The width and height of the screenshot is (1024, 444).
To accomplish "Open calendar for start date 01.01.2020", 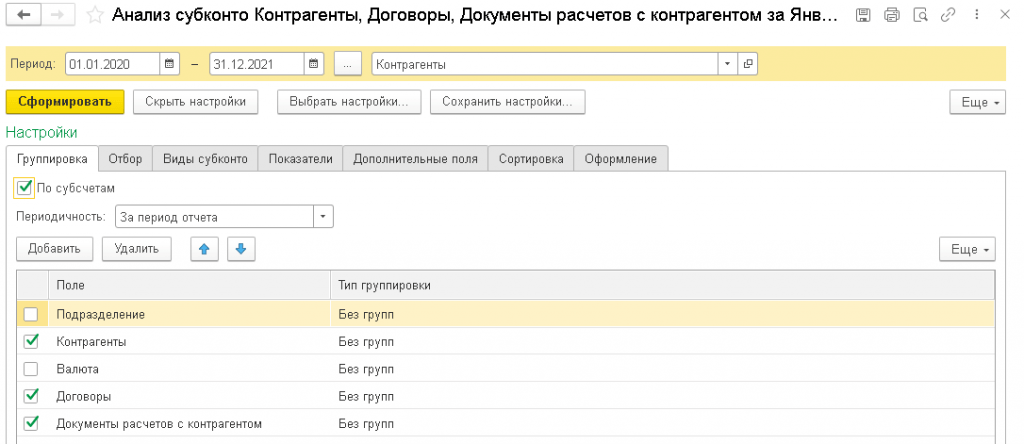I will (170, 64).
